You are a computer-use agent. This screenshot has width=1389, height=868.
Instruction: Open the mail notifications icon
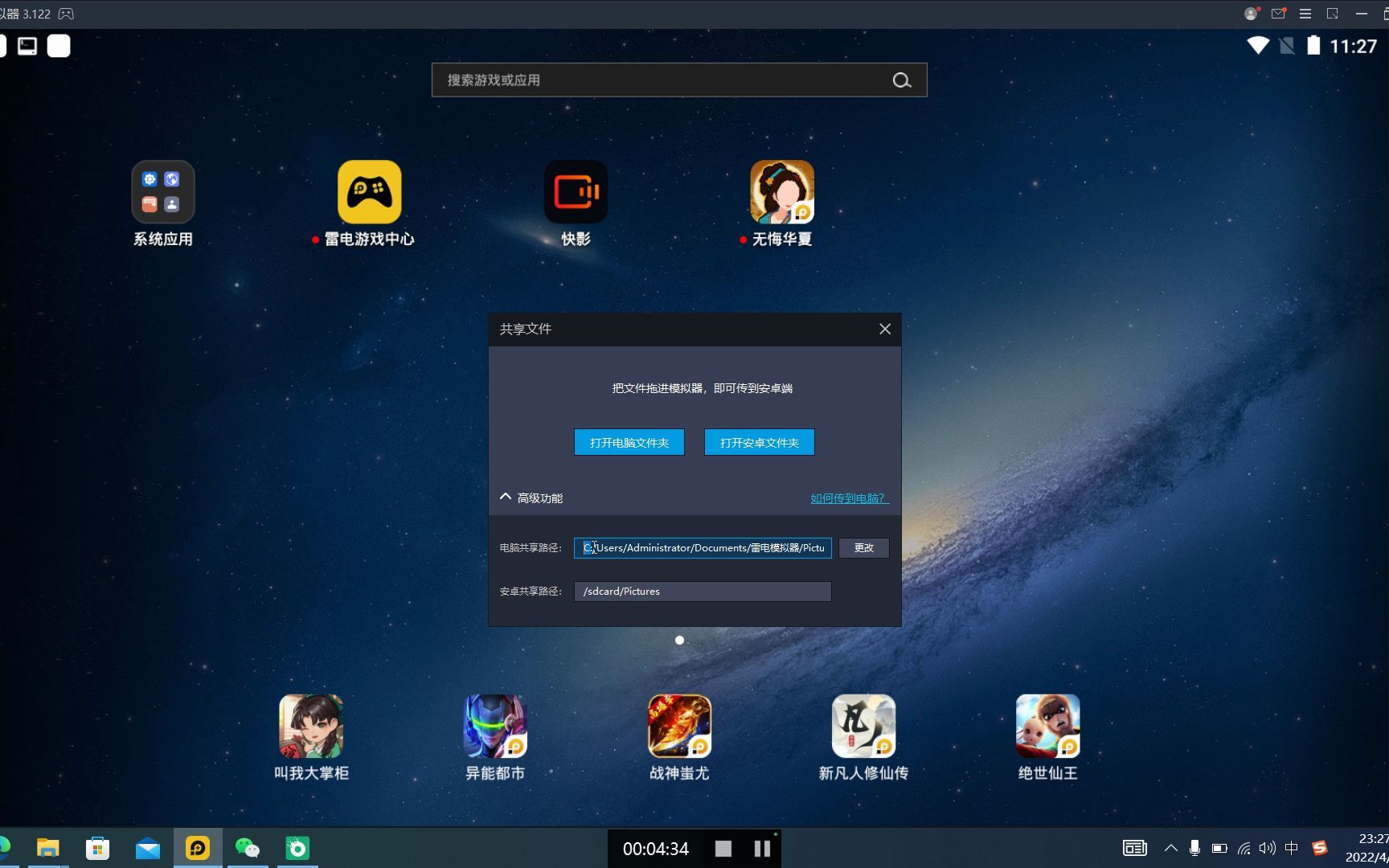click(x=1279, y=14)
